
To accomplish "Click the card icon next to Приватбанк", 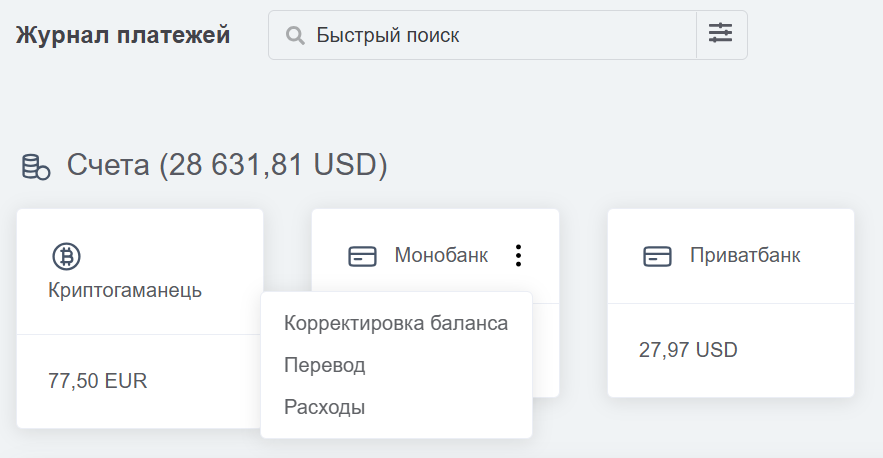I will coord(657,257).
